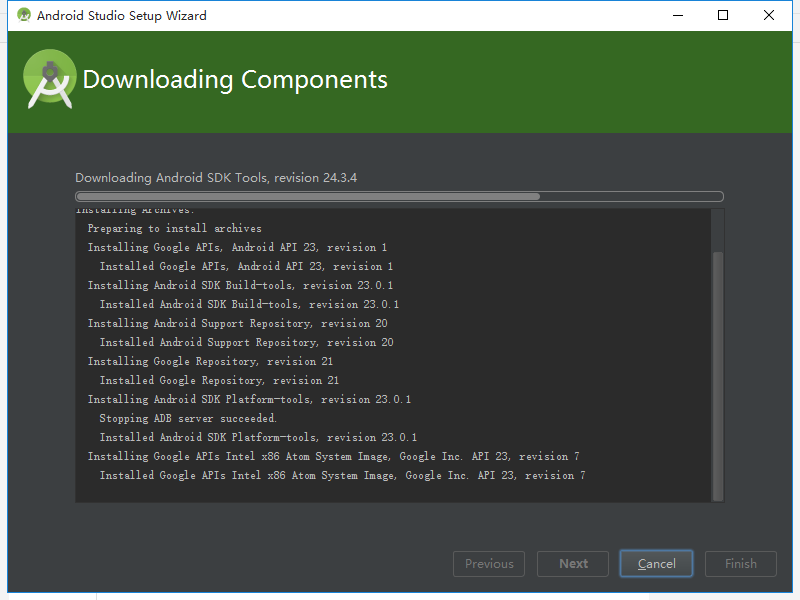Viewport: 800px width, 600px height.
Task: Click 'Stopping ADB server succeeded.' line
Action: [188, 418]
